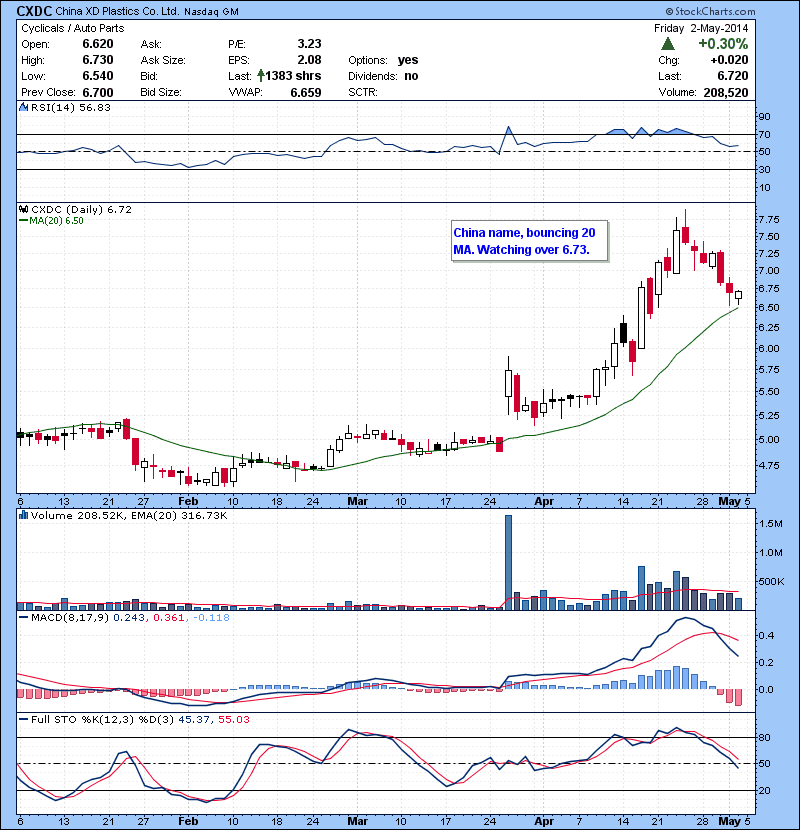Click the Options value yes
The height and width of the screenshot is (830, 800).
[x=408, y=60]
